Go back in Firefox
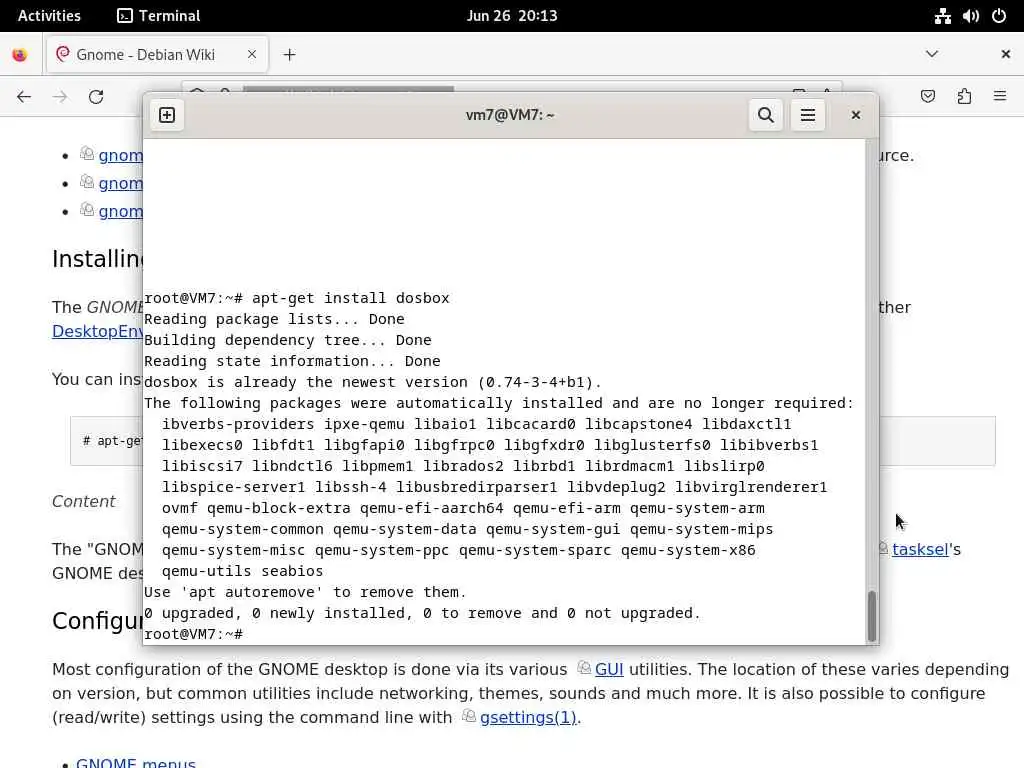 coord(24,97)
